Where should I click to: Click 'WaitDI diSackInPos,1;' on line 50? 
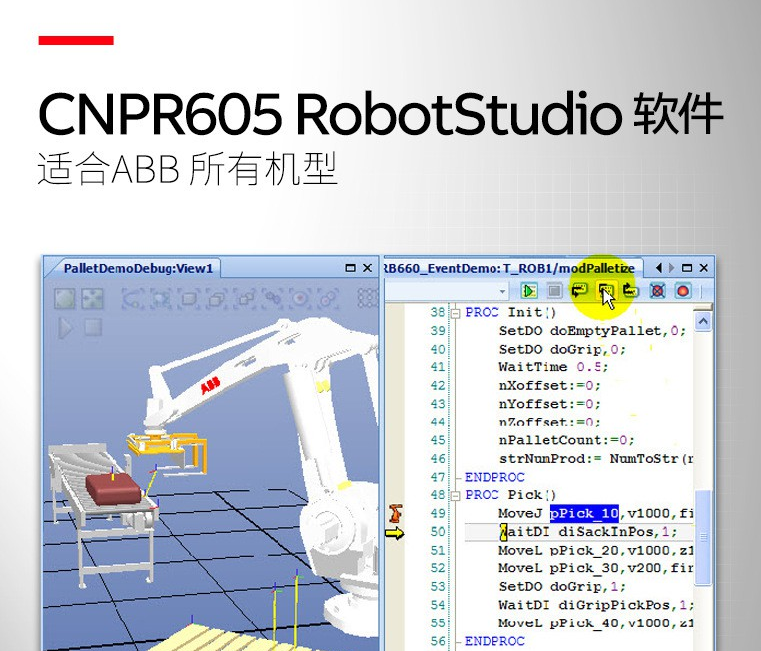(x=588, y=532)
